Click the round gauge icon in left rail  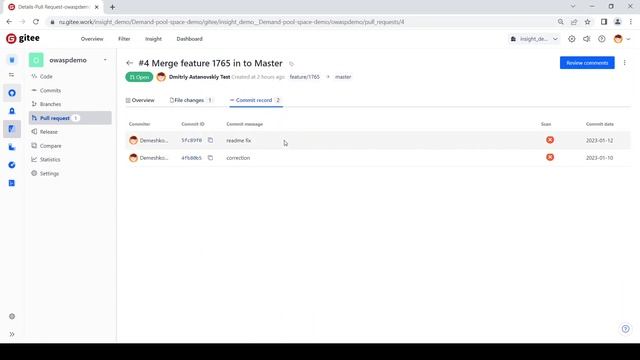pyautogui.click(x=12, y=165)
